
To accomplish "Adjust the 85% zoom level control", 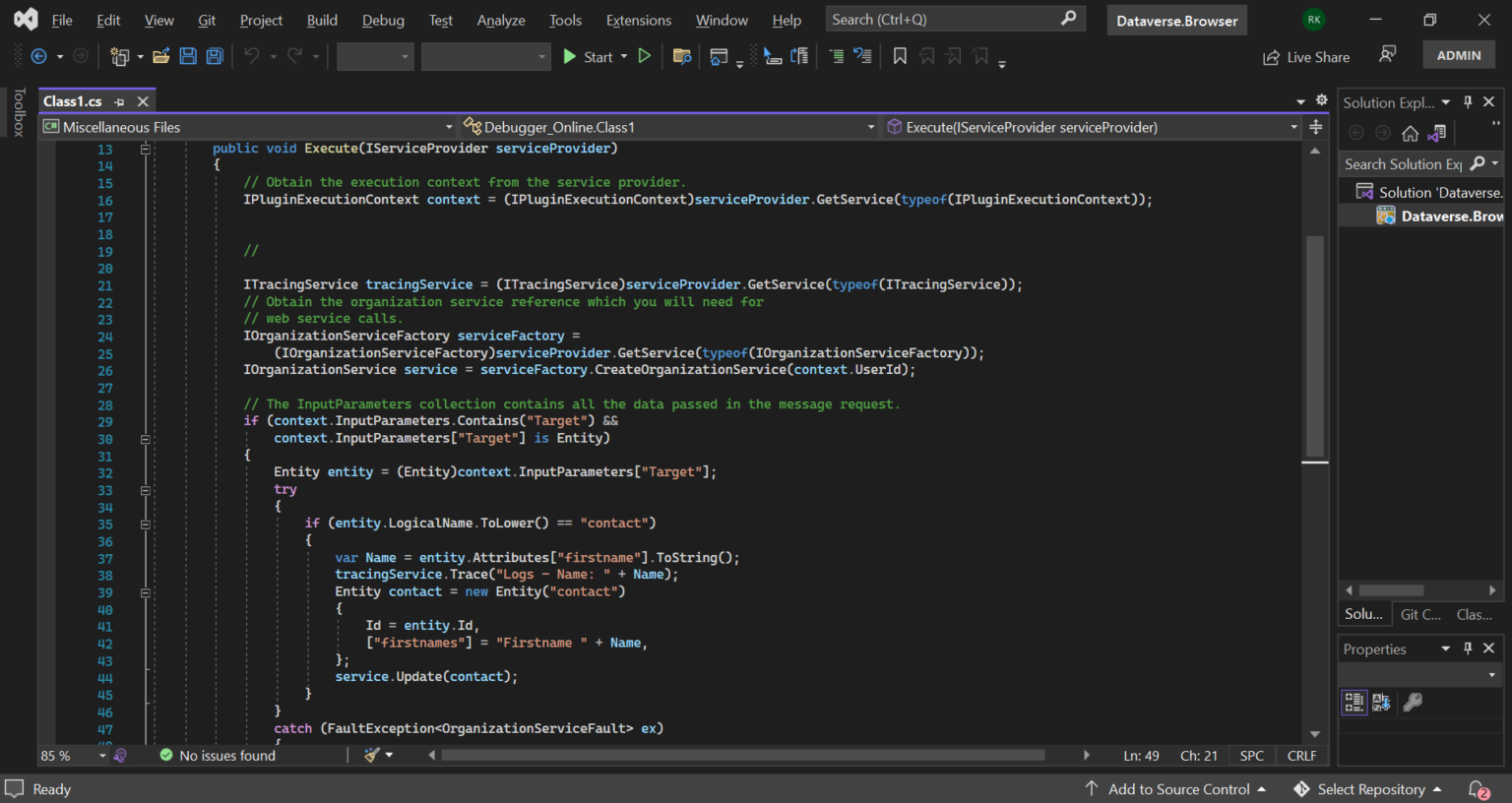I will point(69,755).
